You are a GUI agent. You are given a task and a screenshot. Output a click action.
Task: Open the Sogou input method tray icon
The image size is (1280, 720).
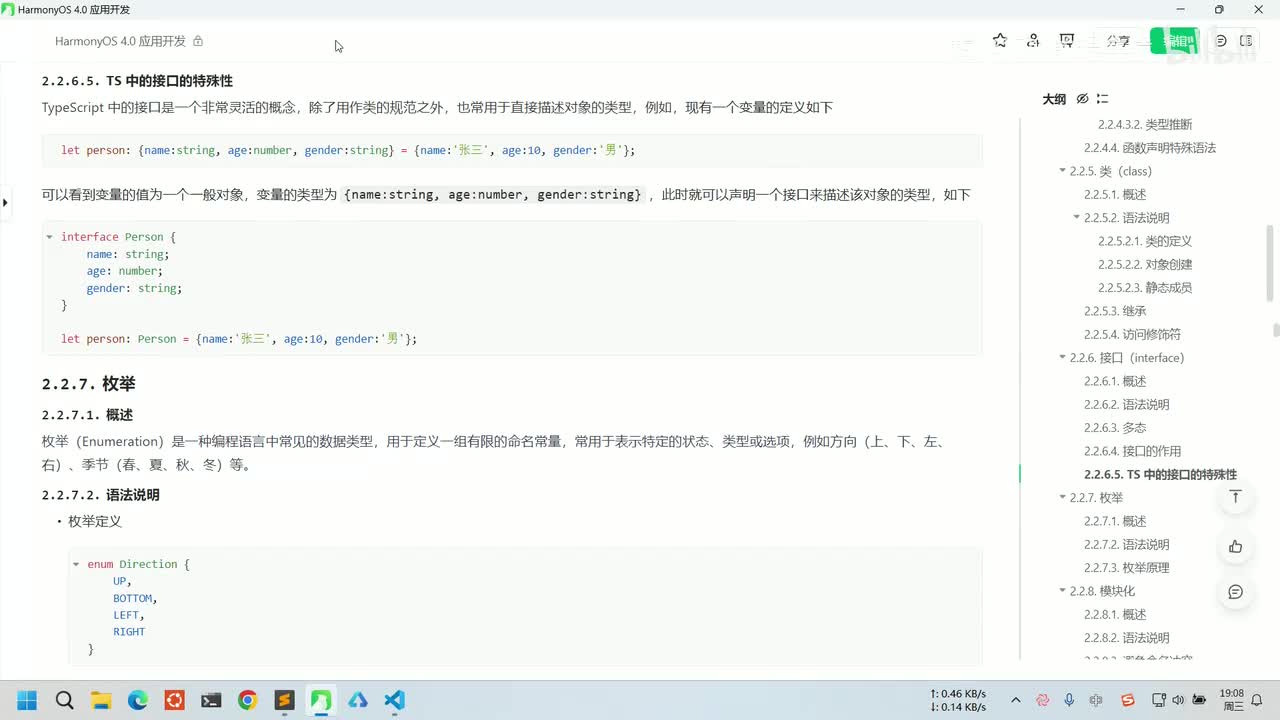click(1128, 700)
